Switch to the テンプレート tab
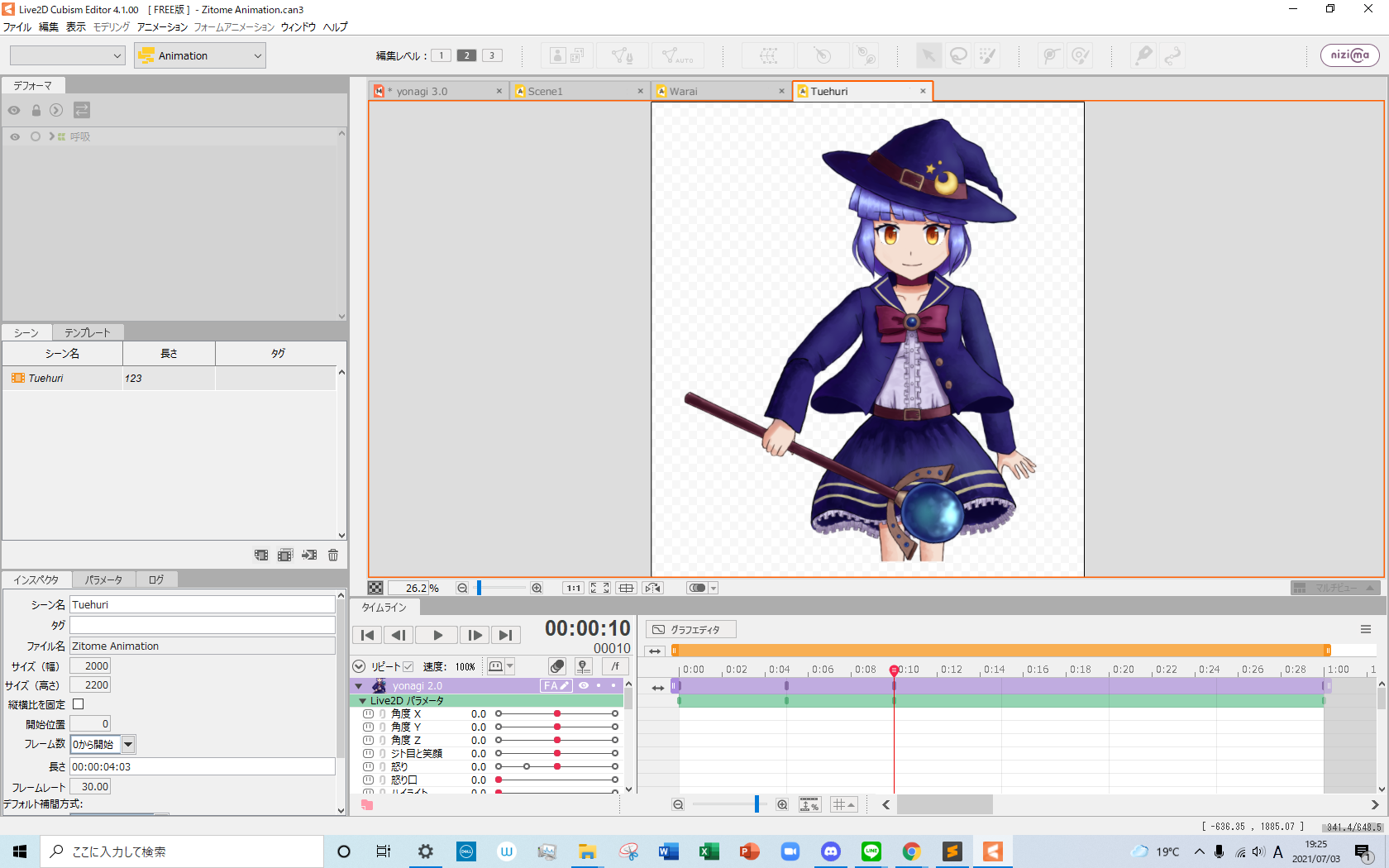 (88, 332)
